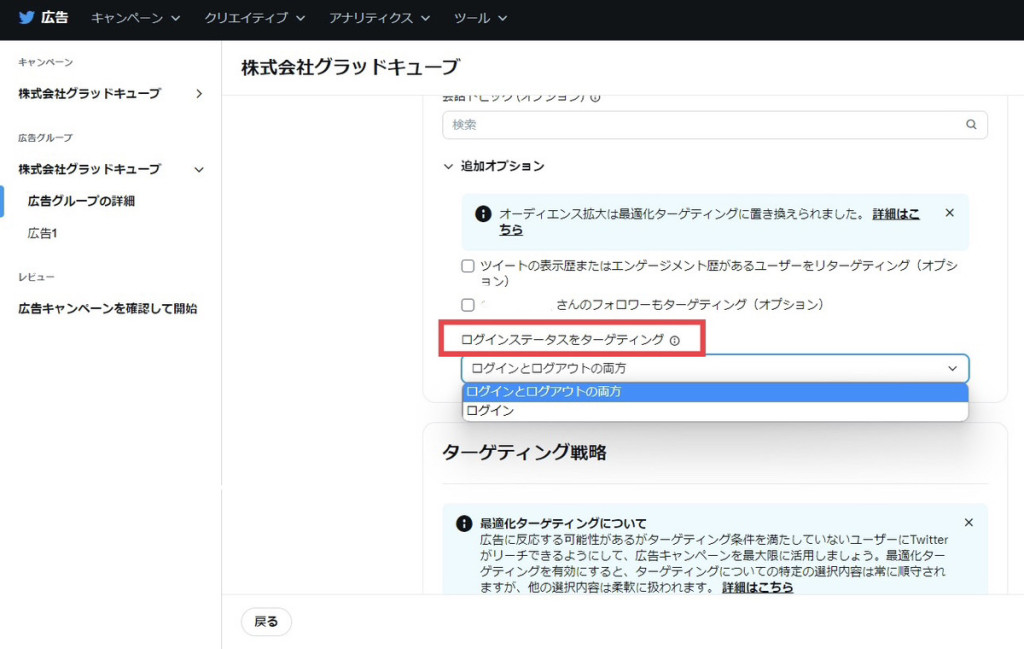The height and width of the screenshot is (649, 1024).
Task: Click the info icon in 最適化ターゲティングについて box
Action: pyautogui.click(x=464, y=524)
